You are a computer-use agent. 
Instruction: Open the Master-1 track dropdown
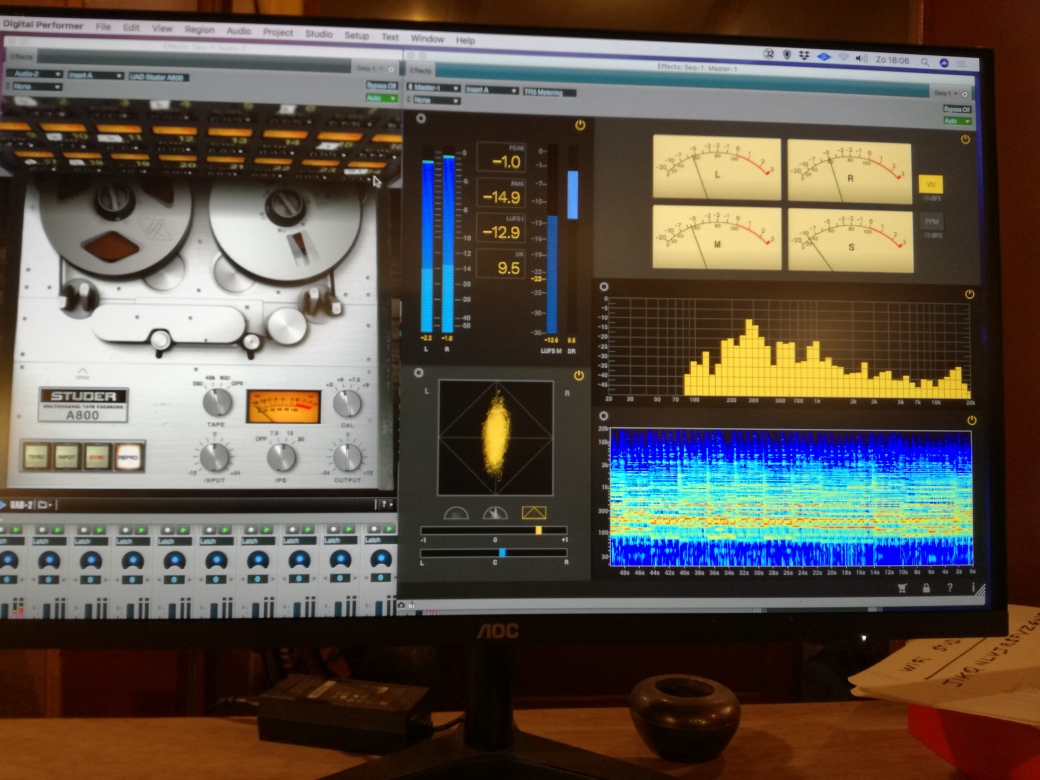click(434, 88)
